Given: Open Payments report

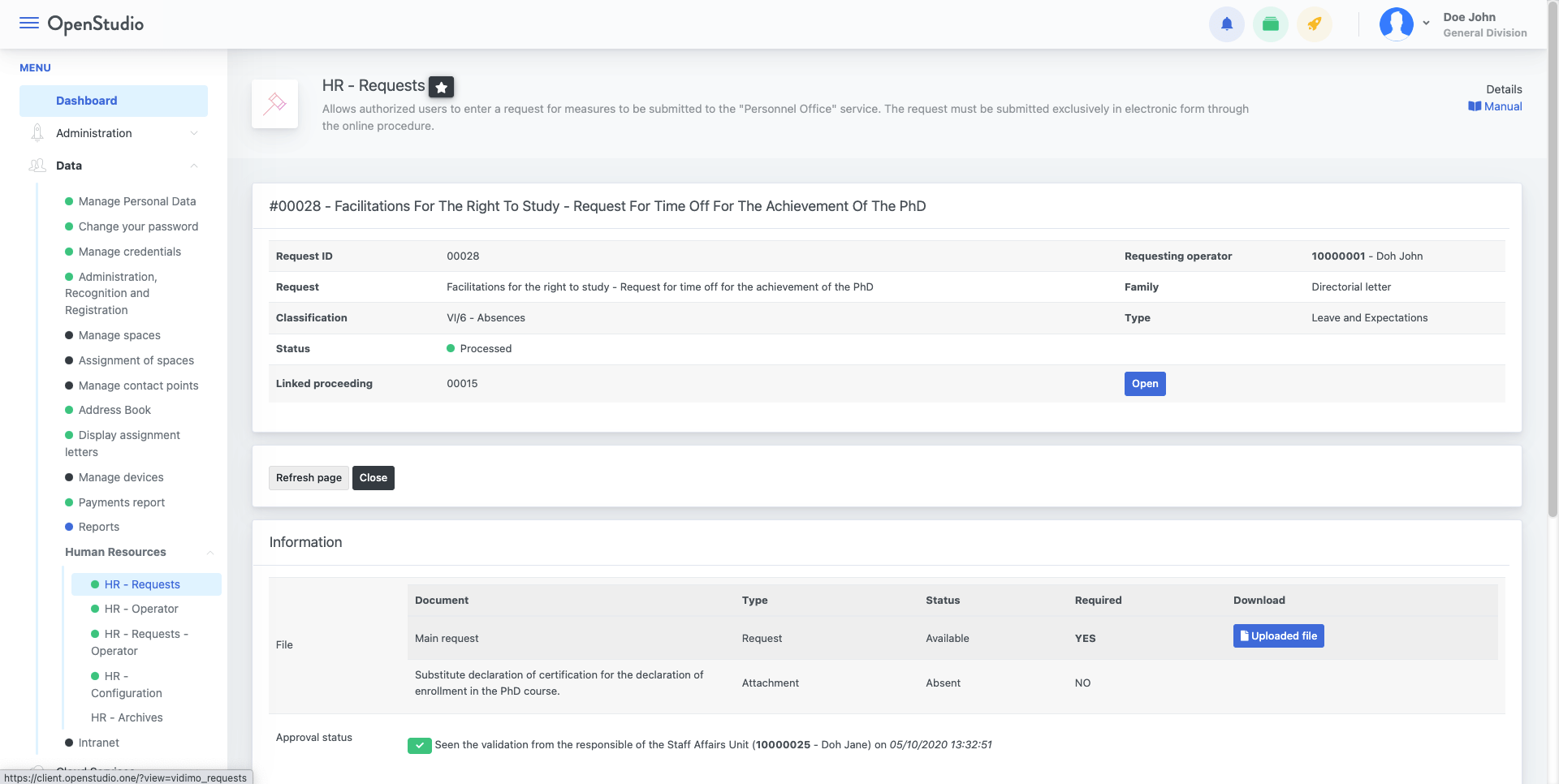Looking at the screenshot, I should [x=122, y=502].
